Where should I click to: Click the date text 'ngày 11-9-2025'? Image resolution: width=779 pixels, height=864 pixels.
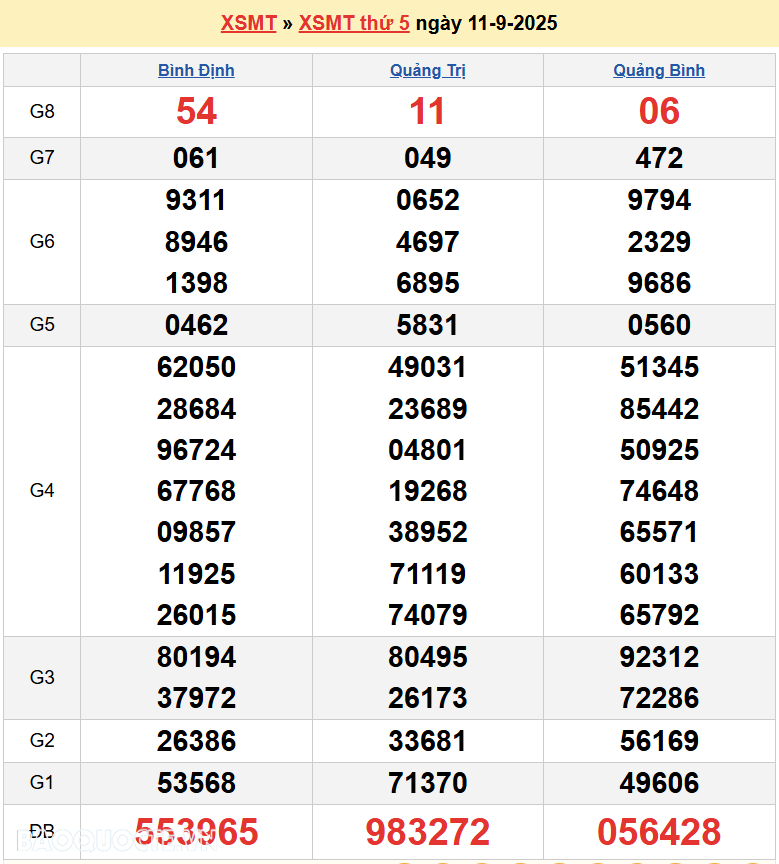tap(486, 23)
